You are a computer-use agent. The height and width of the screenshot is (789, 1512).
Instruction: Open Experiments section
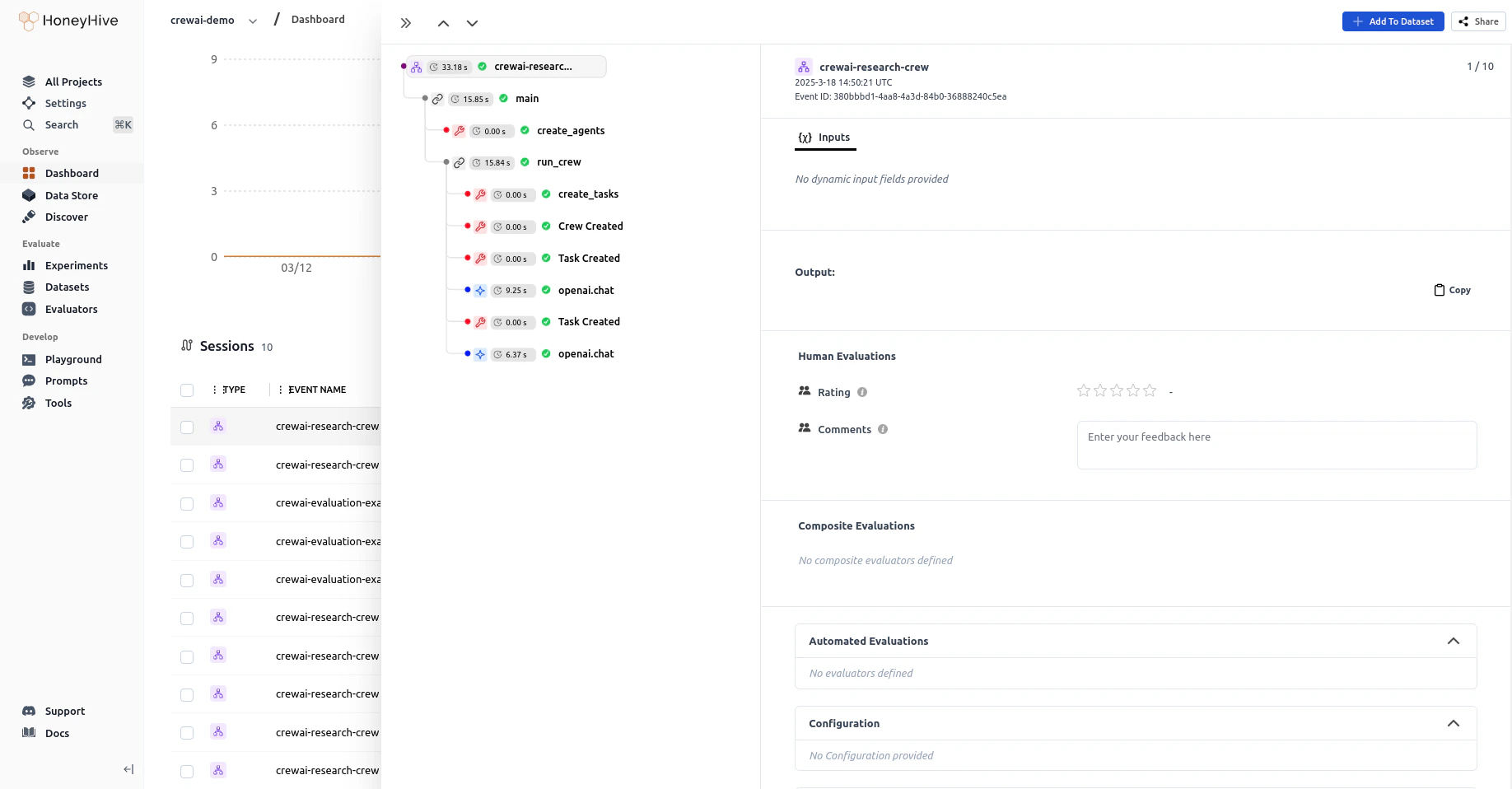click(x=76, y=265)
